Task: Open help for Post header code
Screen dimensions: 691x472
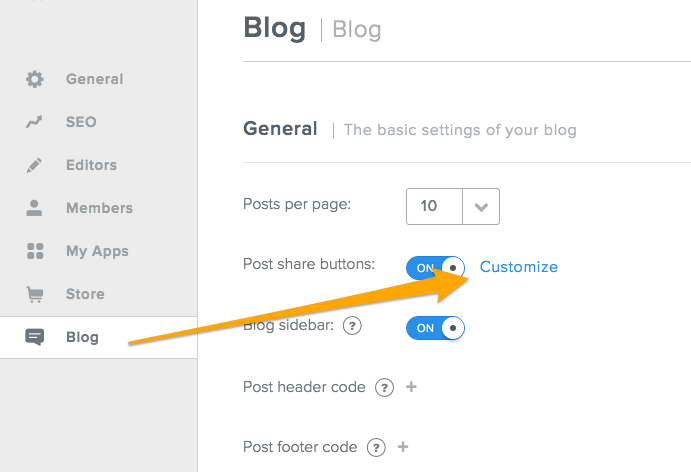Action: coord(384,388)
